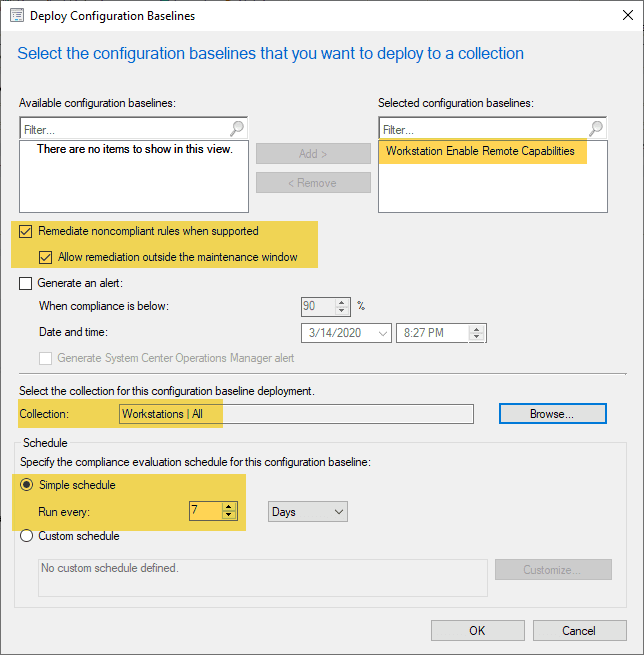Viewport: 644px width, 655px height.
Task: Click the Browse button for collection
Action: pyautogui.click(x=552, y=413)
